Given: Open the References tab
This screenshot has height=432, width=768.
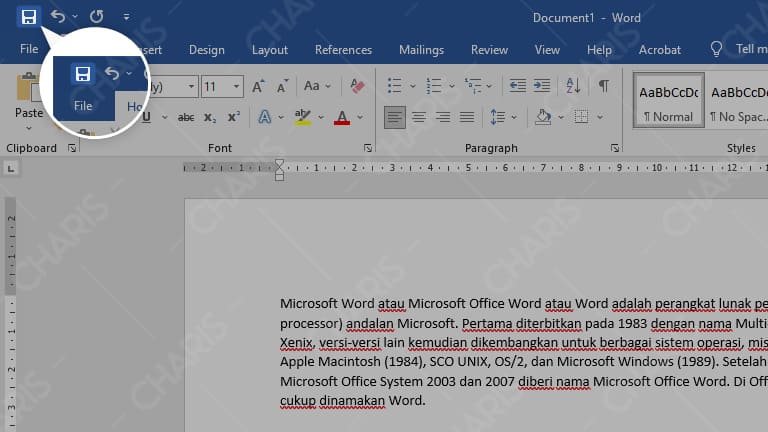Looking at the screenshot, I should [x=343, y=50].
